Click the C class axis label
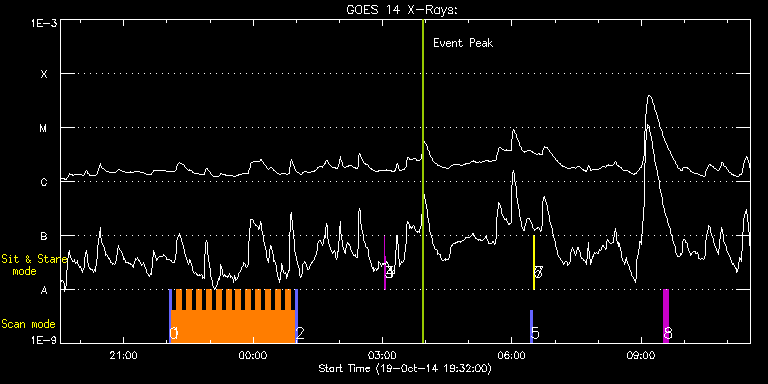 44,182
